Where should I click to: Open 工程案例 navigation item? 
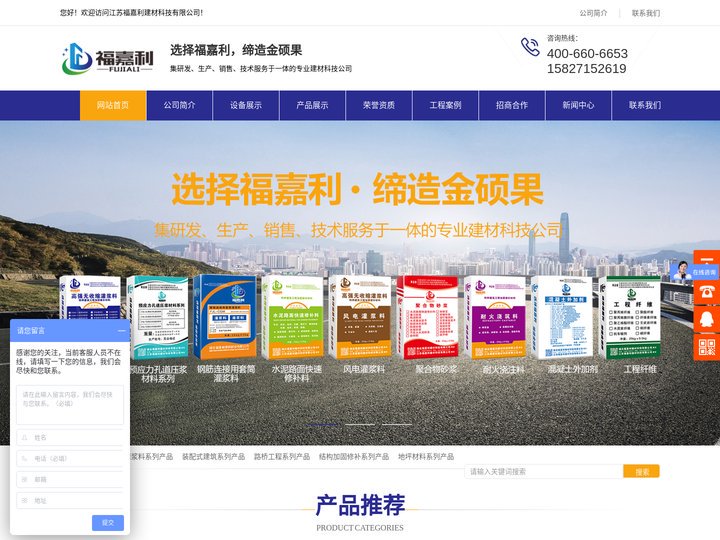tap(445, 105)
